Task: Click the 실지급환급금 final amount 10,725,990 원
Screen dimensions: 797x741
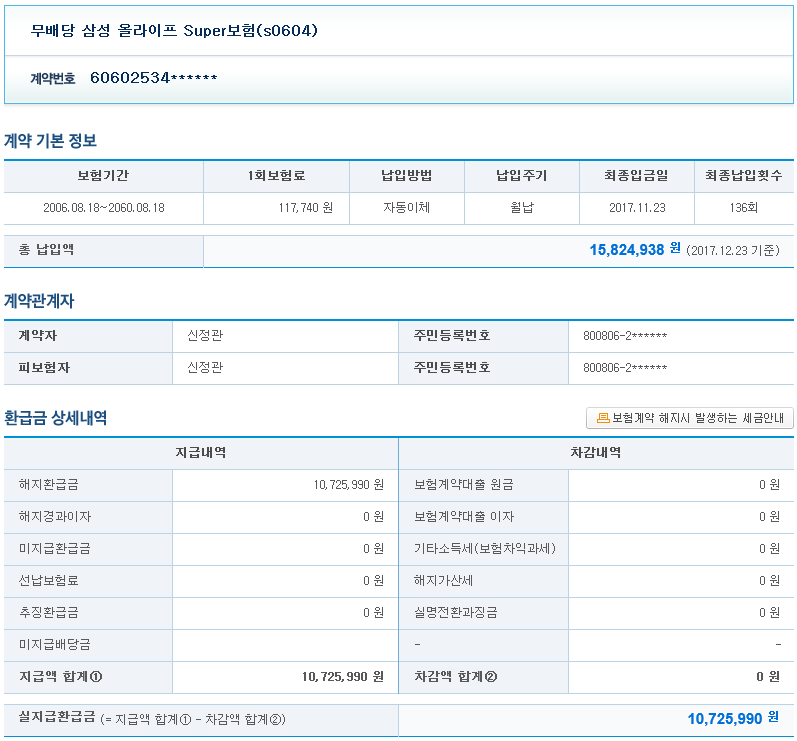Action: (x=732, y=719)
